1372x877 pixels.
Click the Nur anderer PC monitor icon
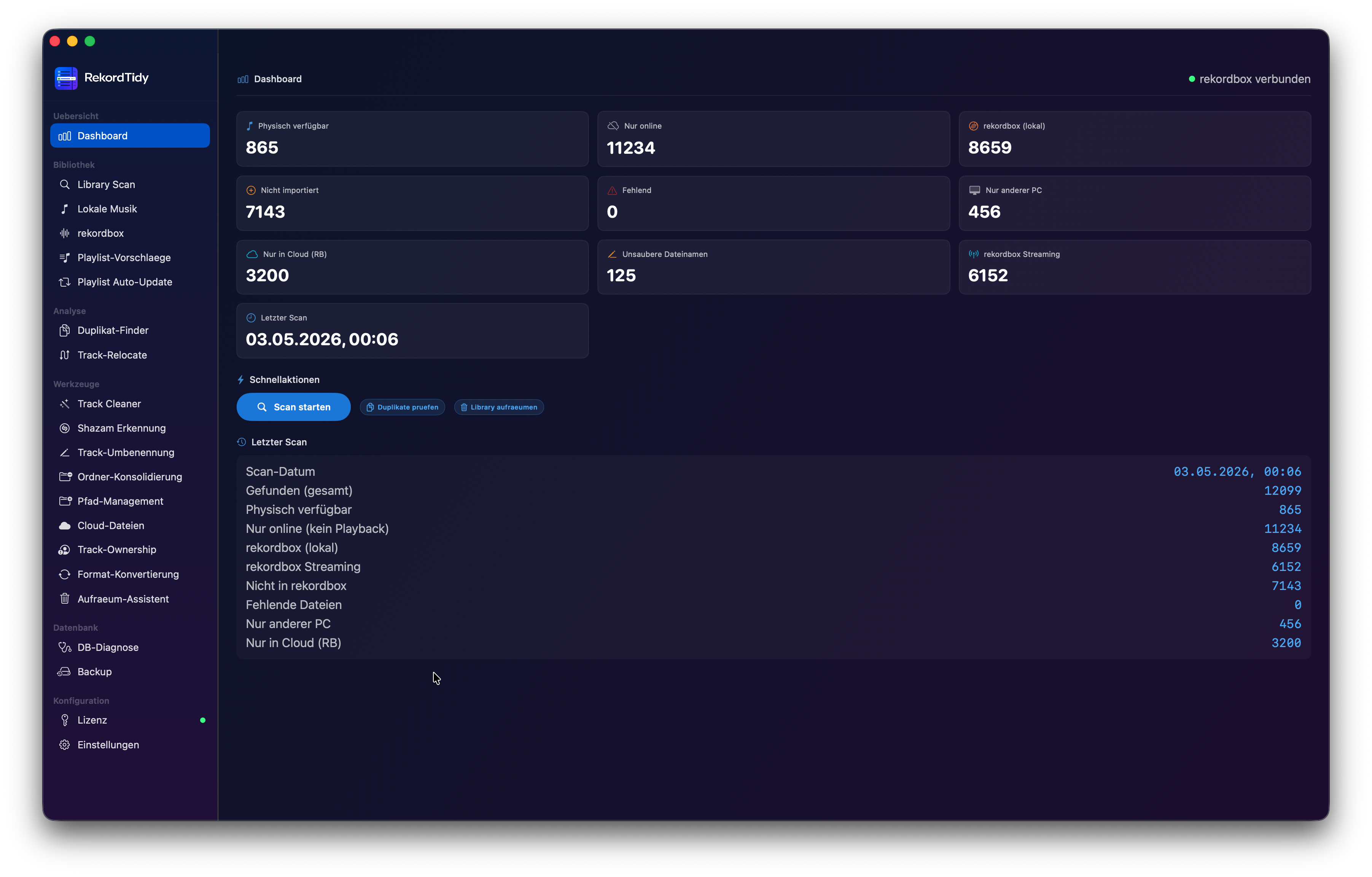click(x=974, y=190)
